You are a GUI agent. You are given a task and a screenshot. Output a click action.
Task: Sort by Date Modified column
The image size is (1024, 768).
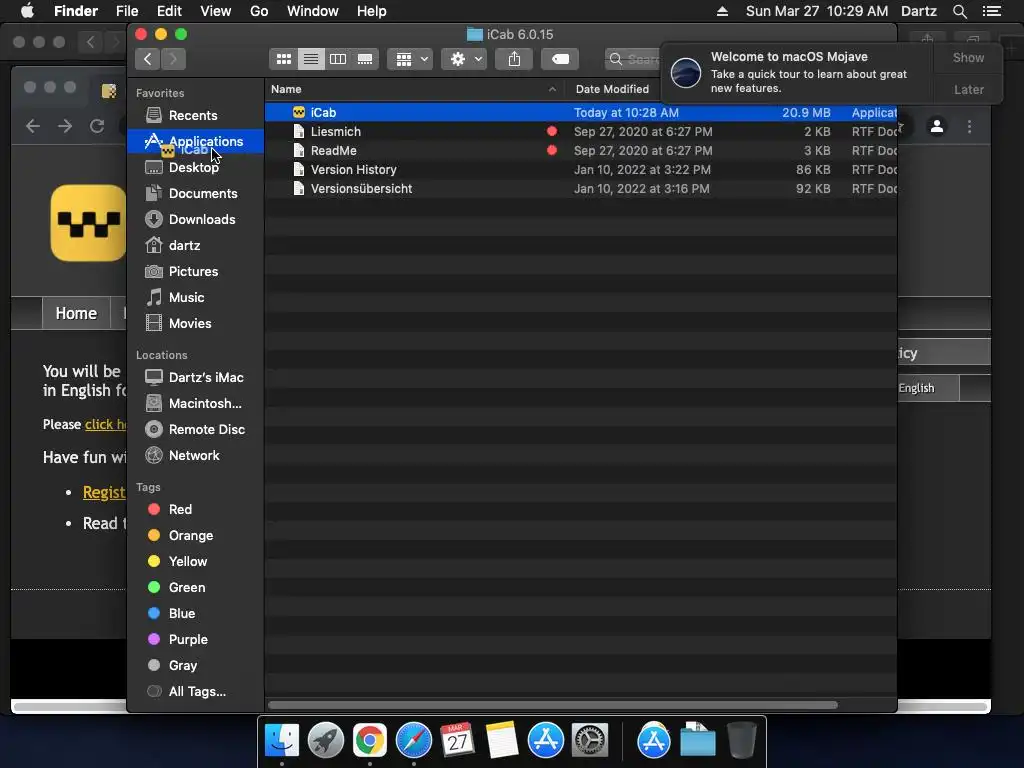[612, 89]
